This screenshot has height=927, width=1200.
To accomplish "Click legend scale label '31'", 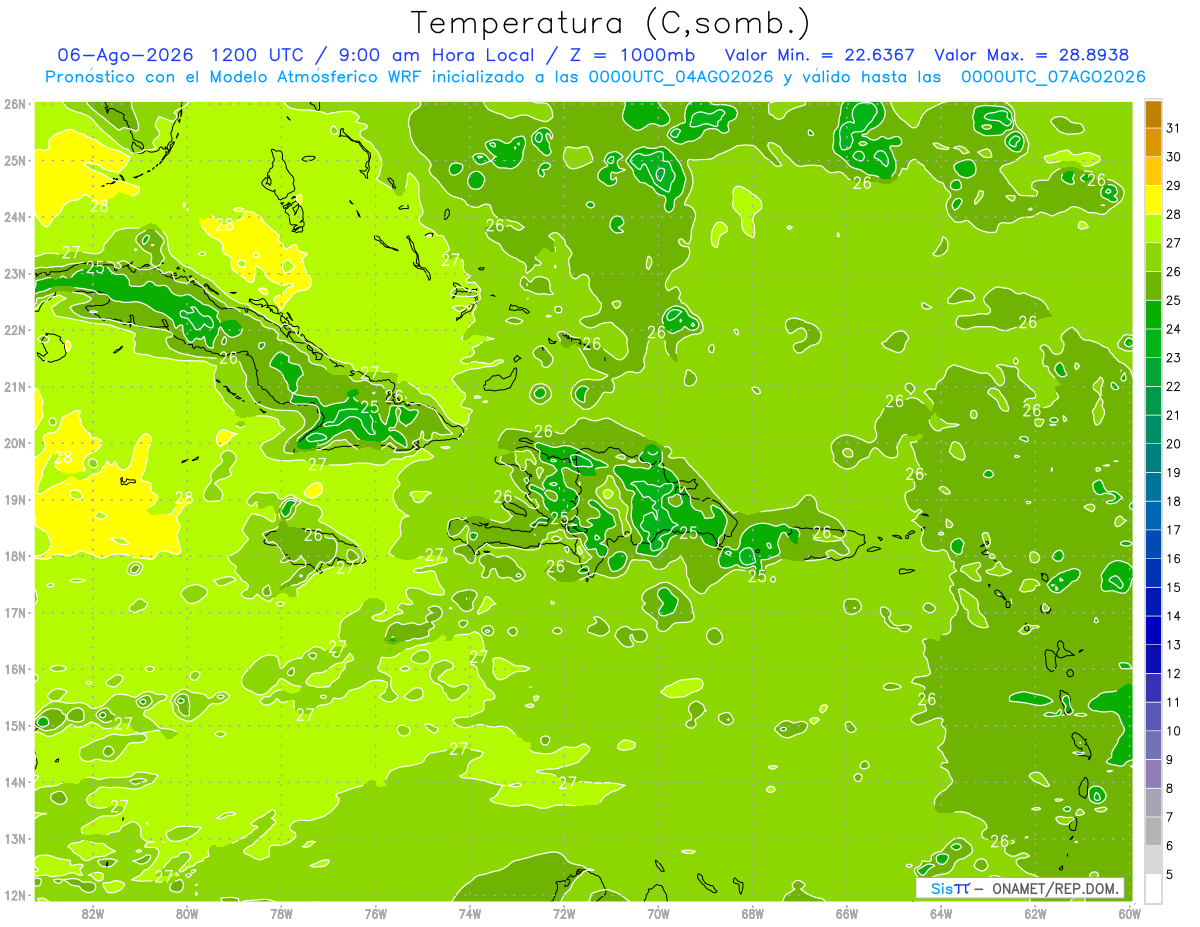I will pos(1173,128).
